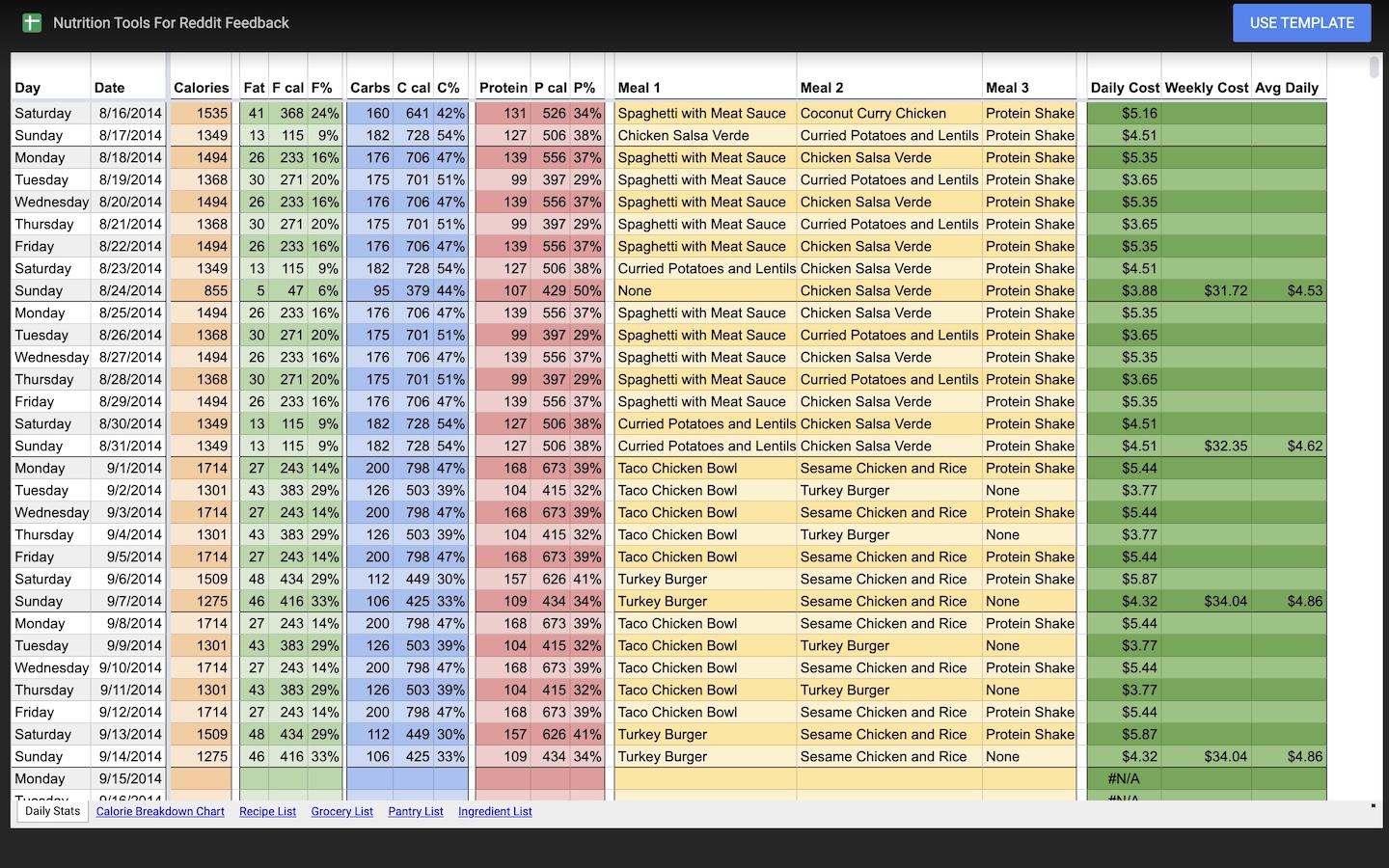Click the date cell 9/15/2014
Screen dimensions: 1389x868
pos(127,778)
